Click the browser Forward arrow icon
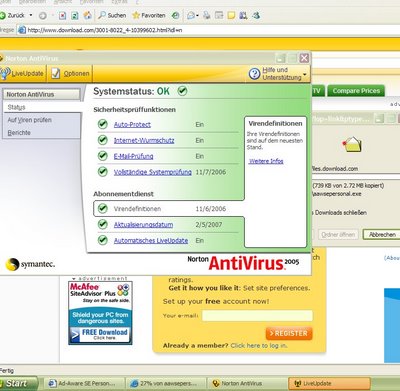The image size is (400, 391). tap(43, 15)
